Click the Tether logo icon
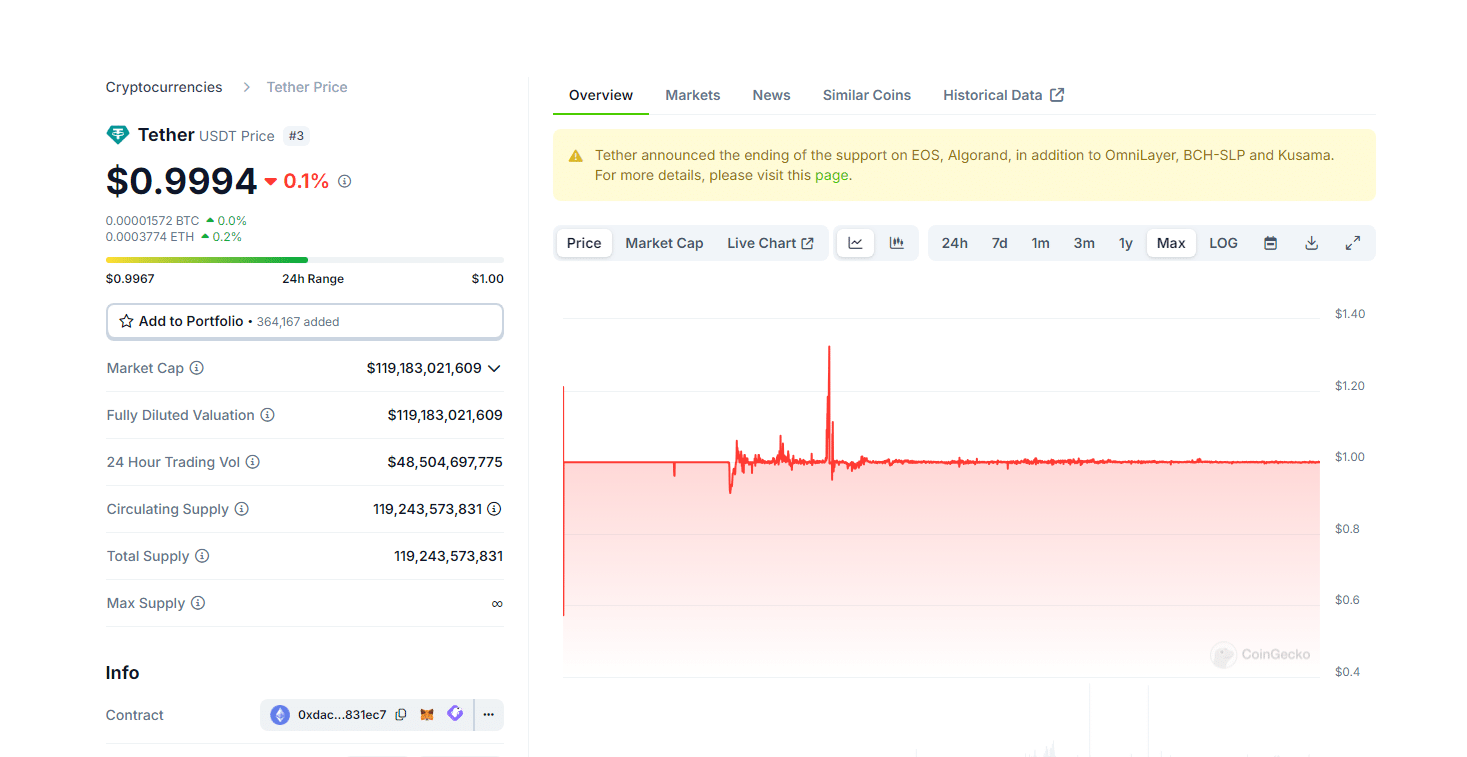This screenshot has height=757, width=1467. (118, 135)
